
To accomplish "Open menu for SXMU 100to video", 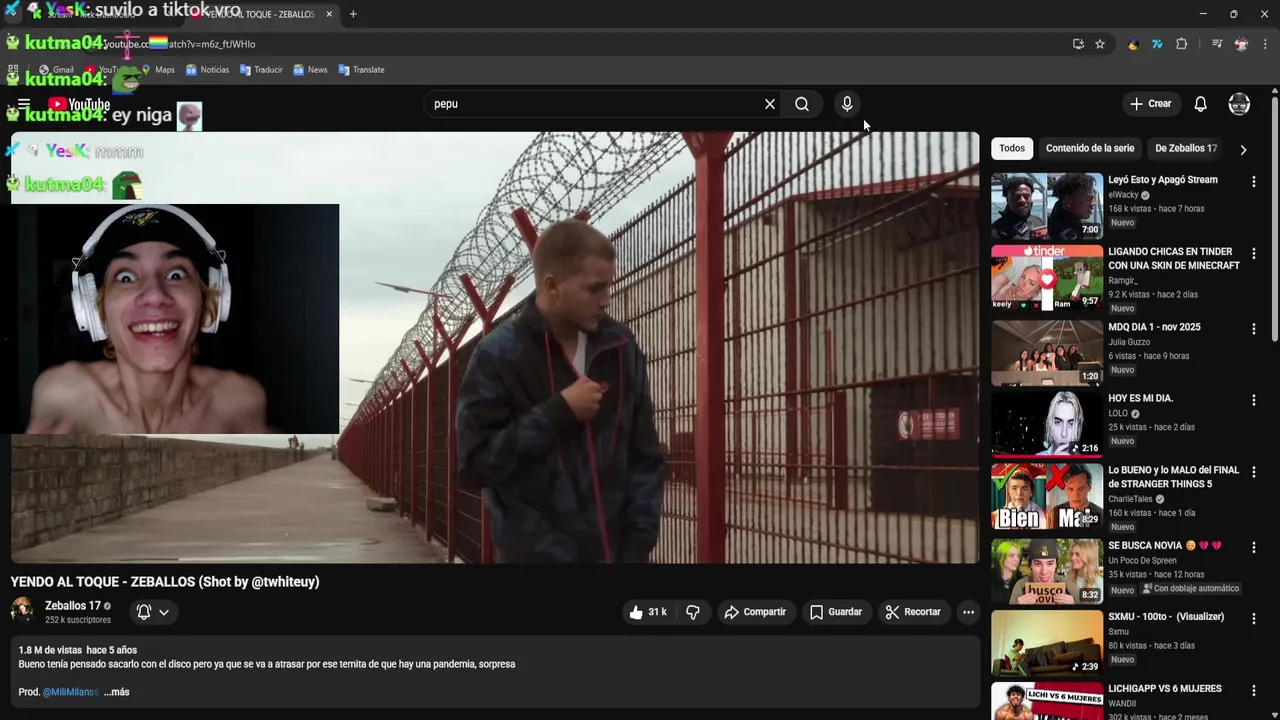I will (x=1253, y=619).
